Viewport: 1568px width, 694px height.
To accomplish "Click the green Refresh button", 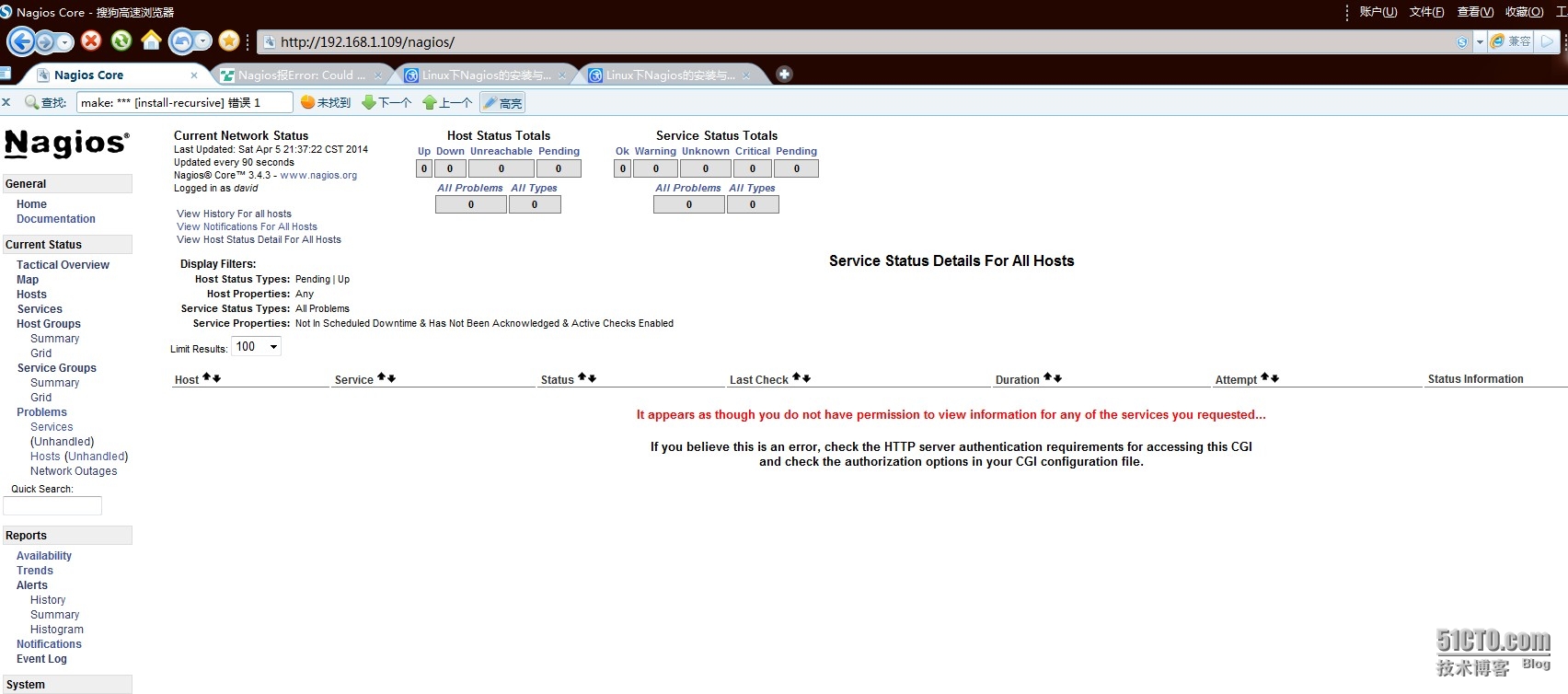I will (x=121, y=40).
